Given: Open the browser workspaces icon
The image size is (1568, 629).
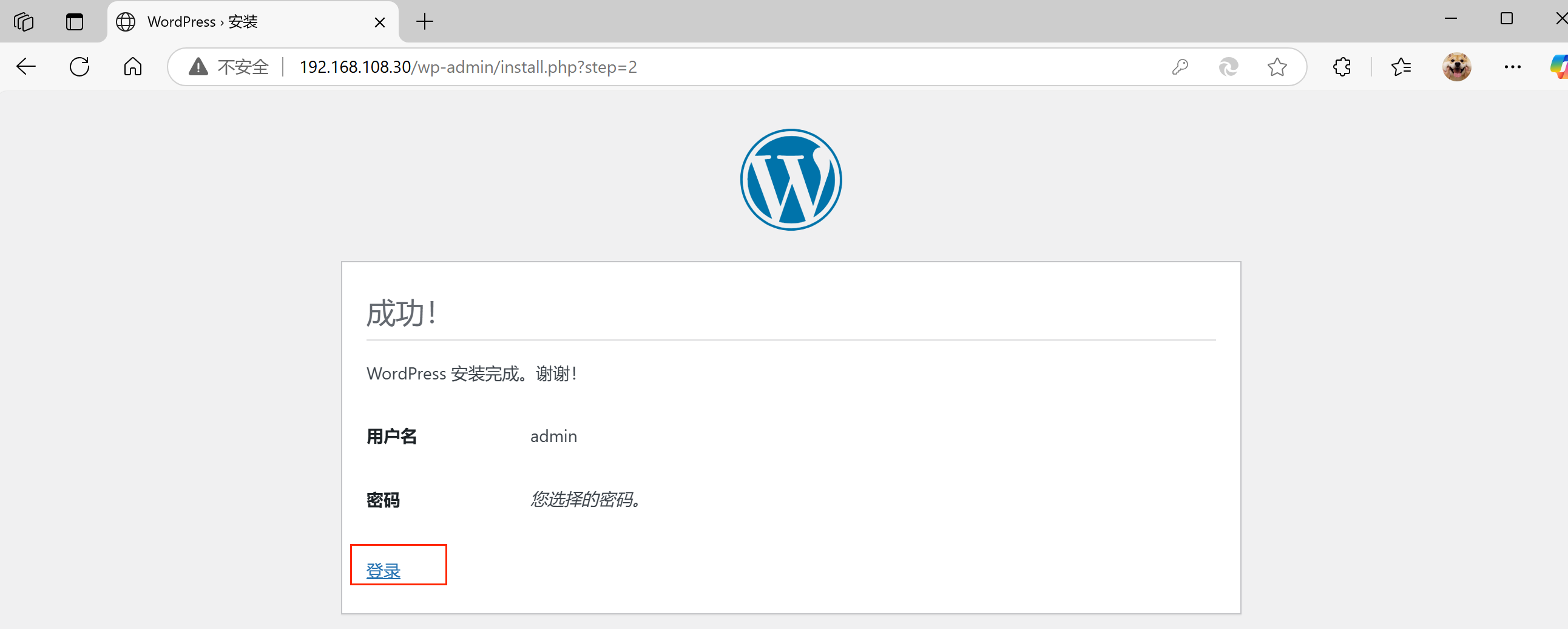Looking at the screenshot, I should click(x=24, y=22).
